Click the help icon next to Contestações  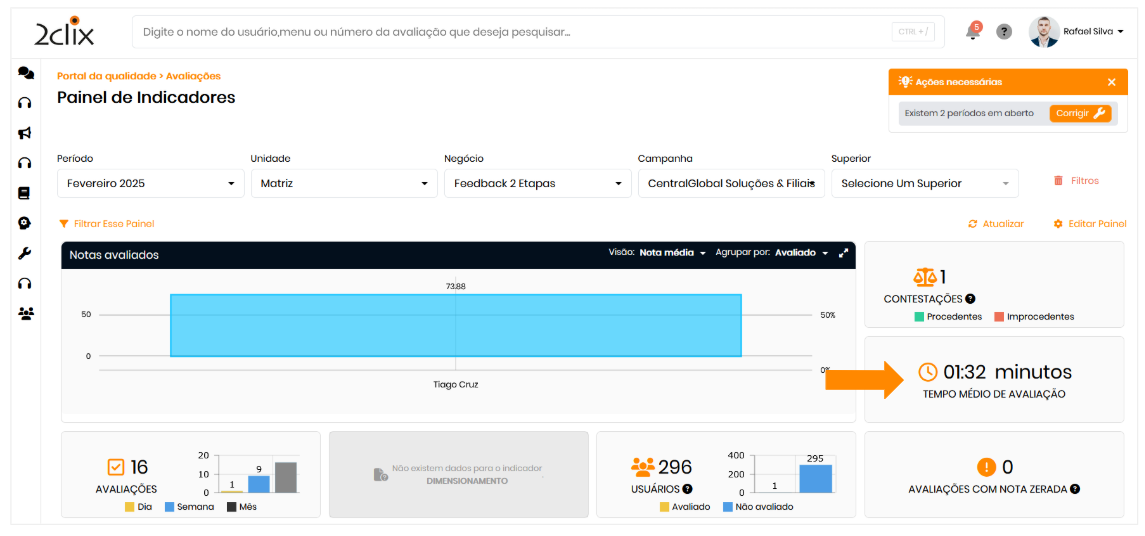pos(970,299)
